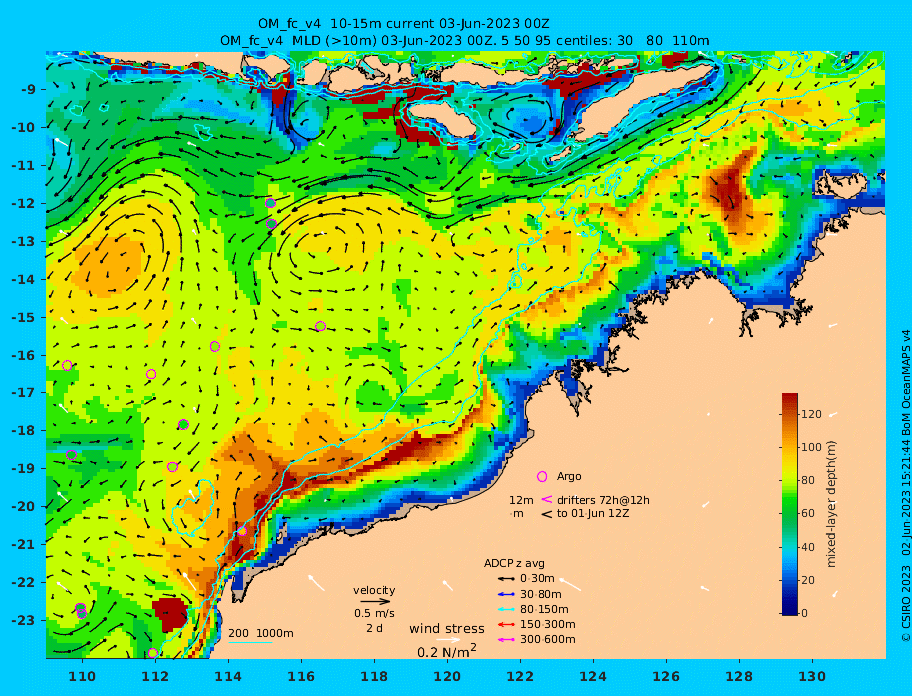Click the 'mixed-layer depth(m)' colorbar label

(x=831, y=504)
